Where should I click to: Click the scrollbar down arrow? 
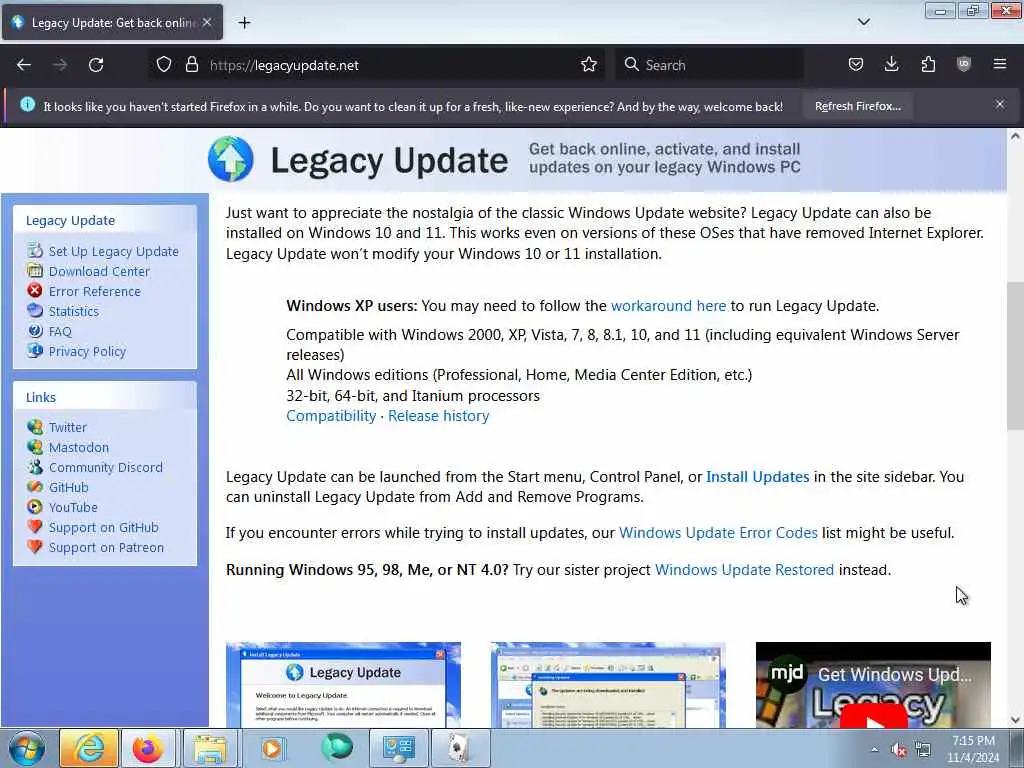1015,720
